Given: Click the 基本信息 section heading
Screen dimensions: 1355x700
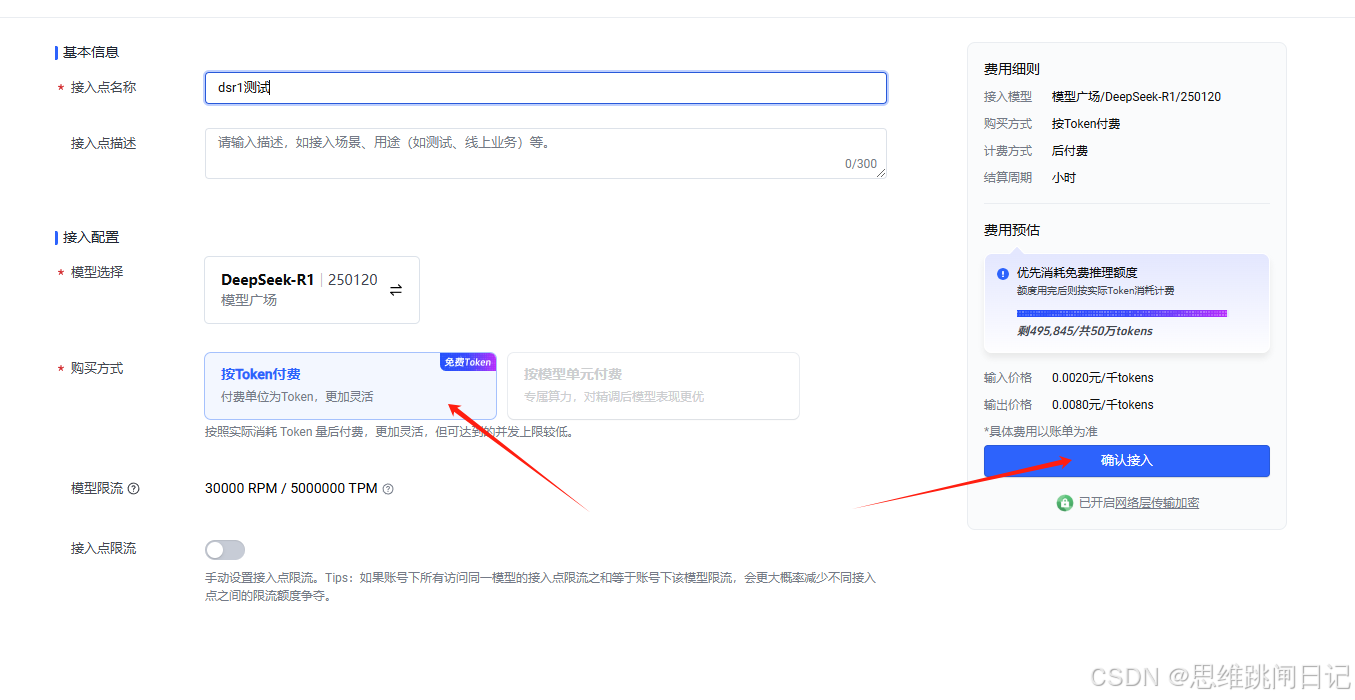Looking at the screenshot, I should [91, 52].
